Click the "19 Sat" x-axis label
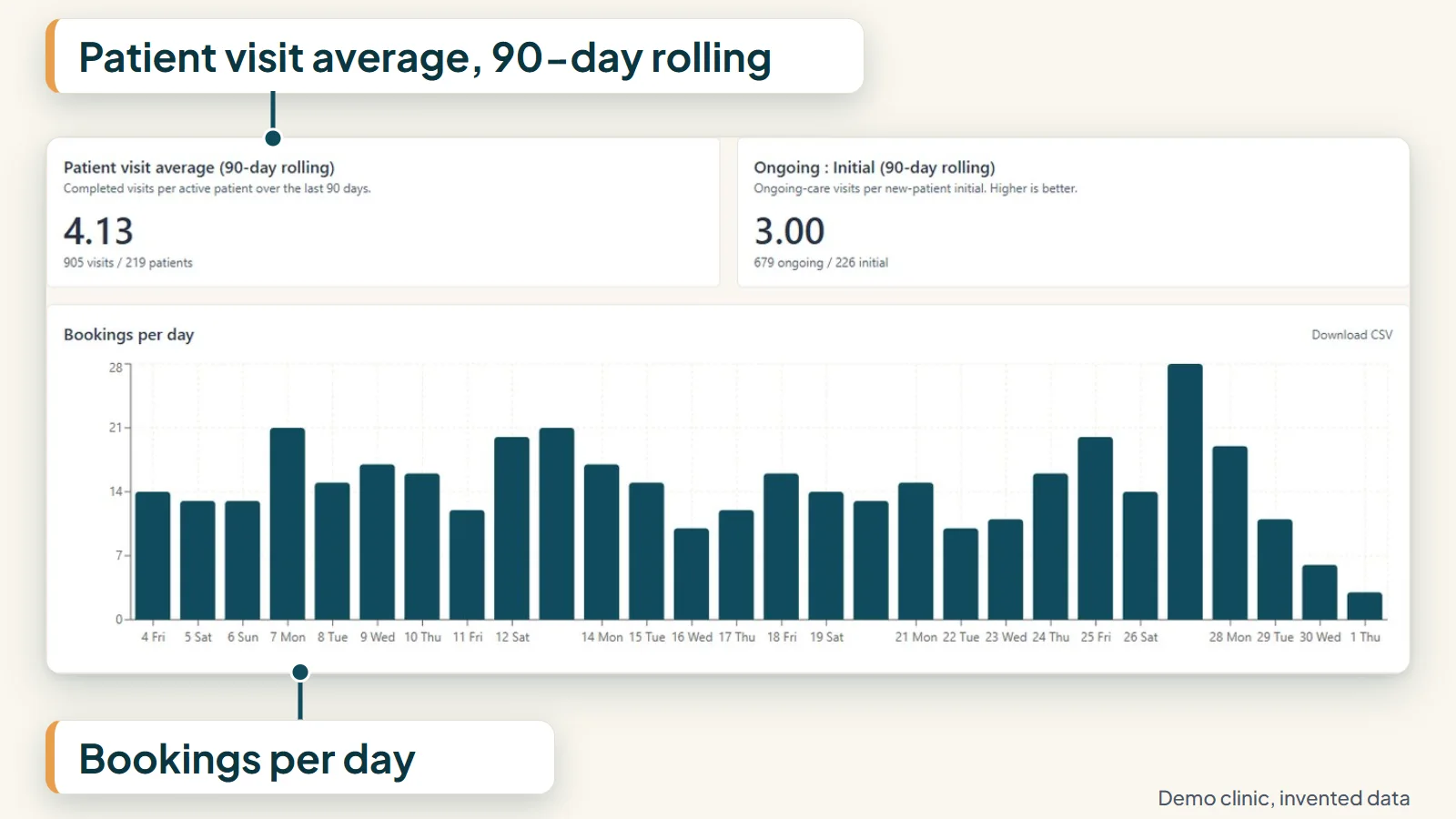Viewport: 1456px width, 819px height. tap(826, 637)
